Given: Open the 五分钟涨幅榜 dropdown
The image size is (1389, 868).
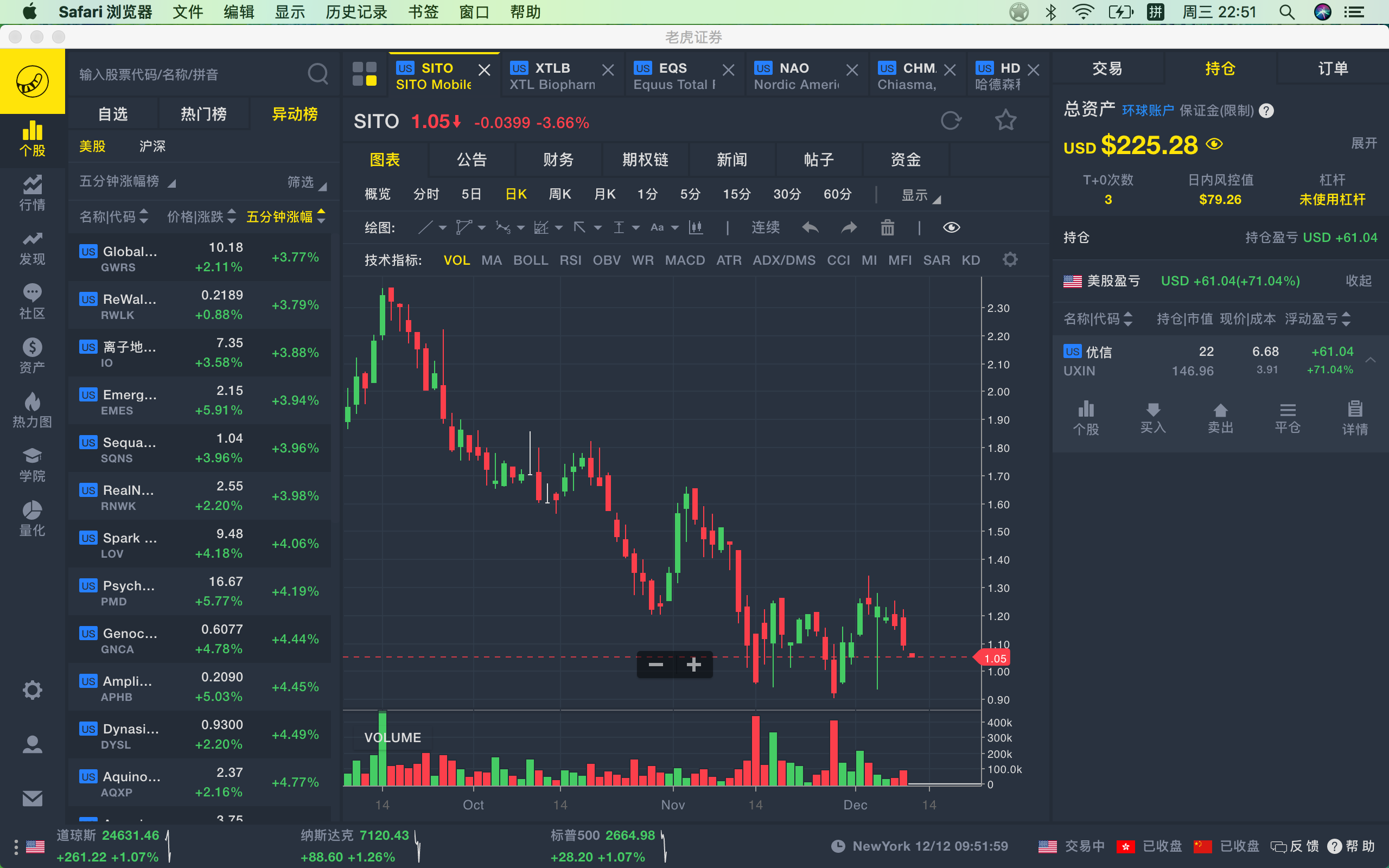Looking at the screenshot, I should pos(127,181).
